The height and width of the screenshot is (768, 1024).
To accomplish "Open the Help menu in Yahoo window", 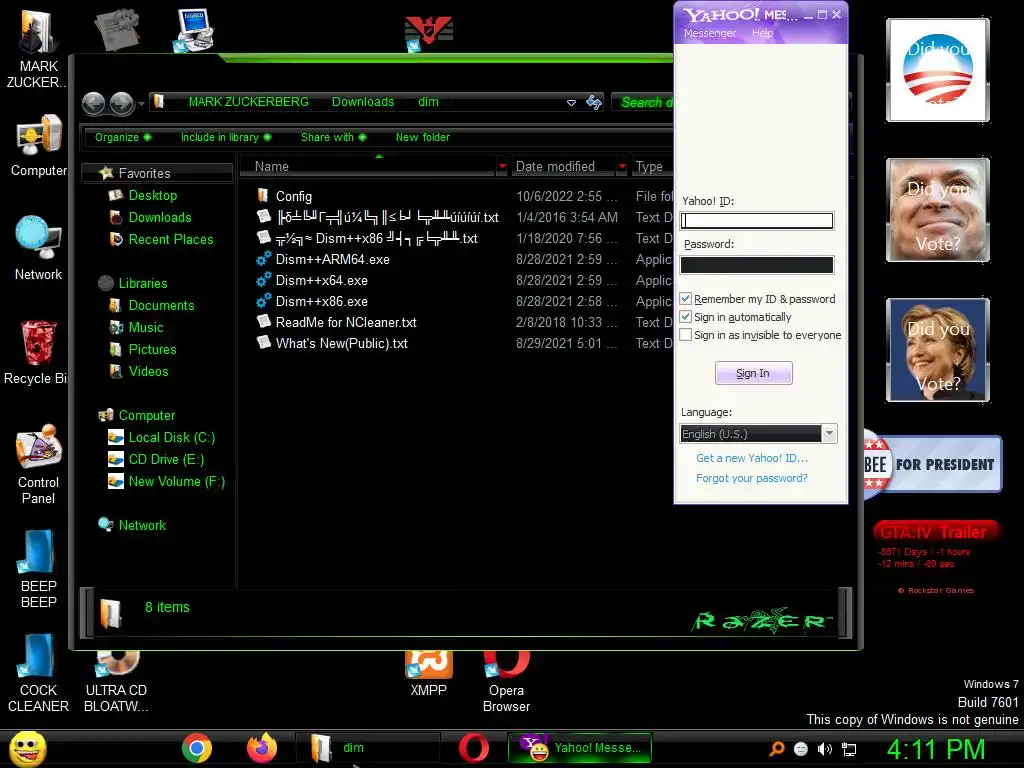I will pos(762,33).
